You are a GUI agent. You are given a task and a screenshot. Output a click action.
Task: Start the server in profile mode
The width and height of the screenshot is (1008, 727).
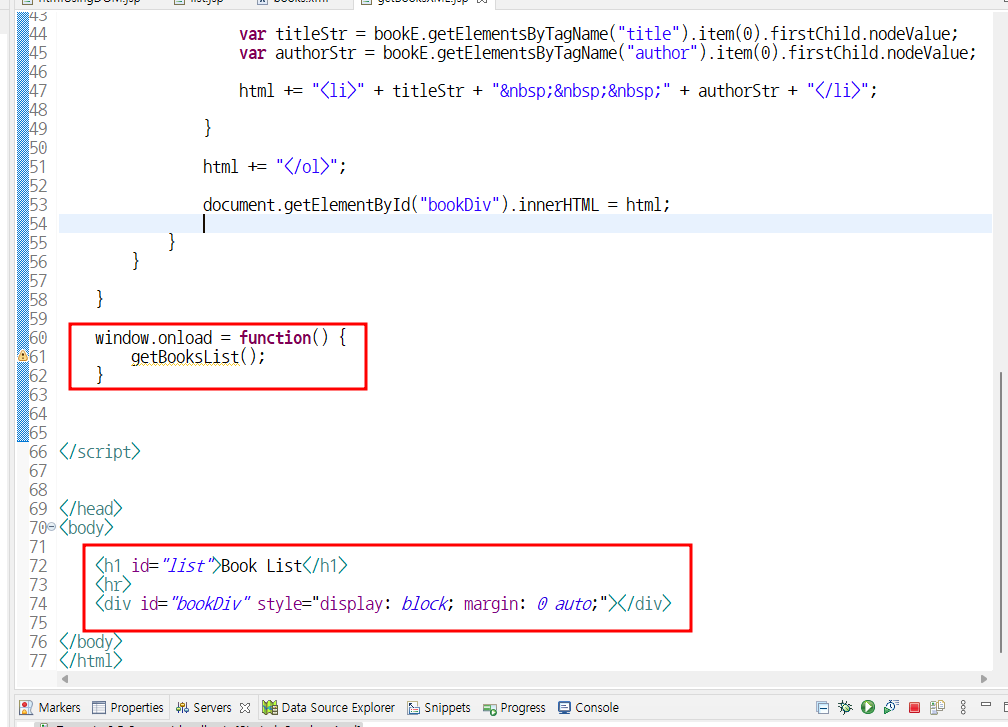pyautogui.click(x=891, y=708)
